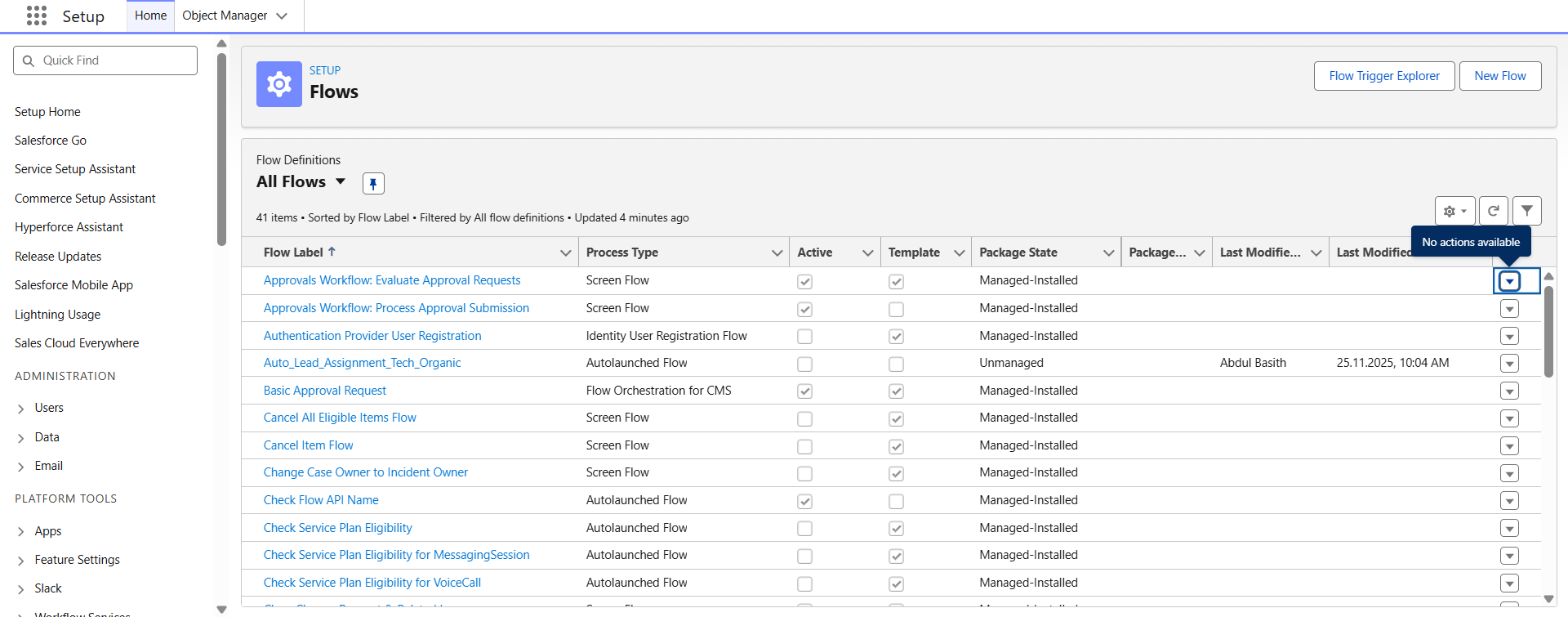Open Cancel Item Flow link
1568x617 pixels.
point(308,445)
